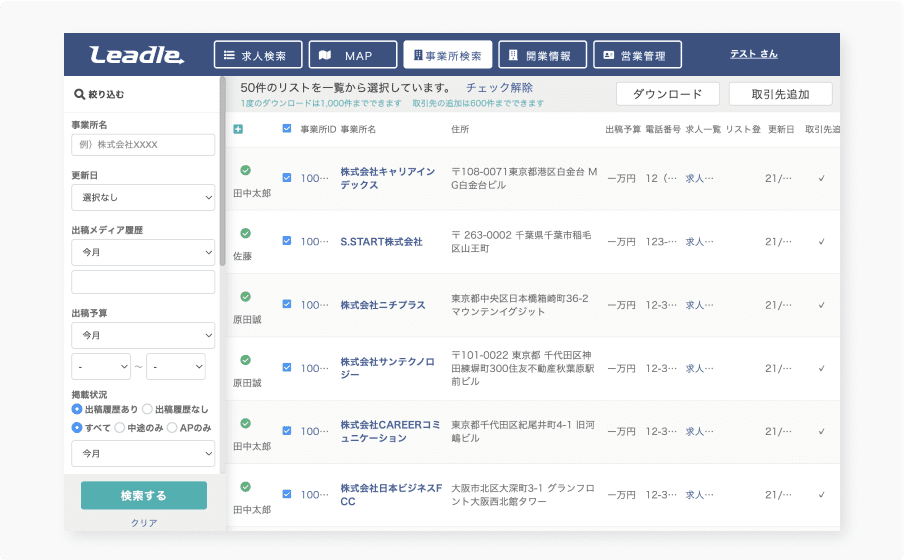
Task: Click green status icon in 株式会社キャリアインデックス row
Action: (245, 170)
